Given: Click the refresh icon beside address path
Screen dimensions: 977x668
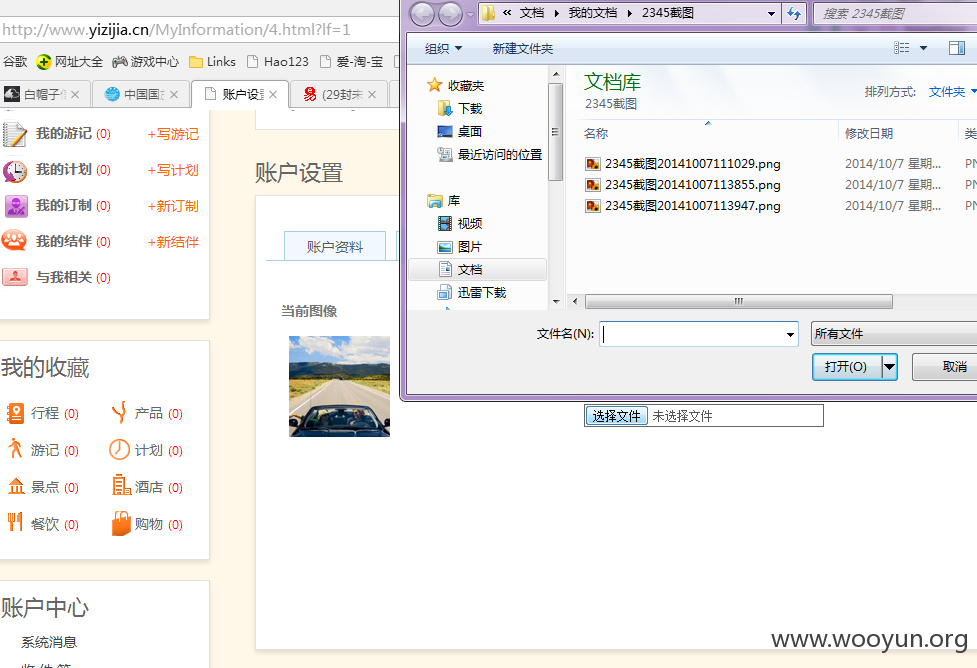Looking at the screenshot, I should point(794,13).
